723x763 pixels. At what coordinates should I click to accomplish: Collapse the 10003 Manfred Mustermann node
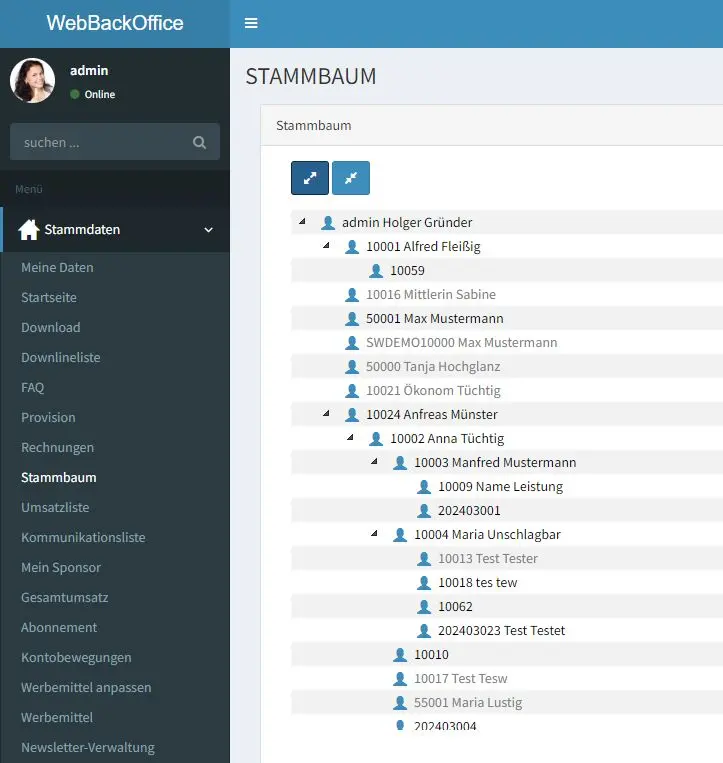click(374, 461)
